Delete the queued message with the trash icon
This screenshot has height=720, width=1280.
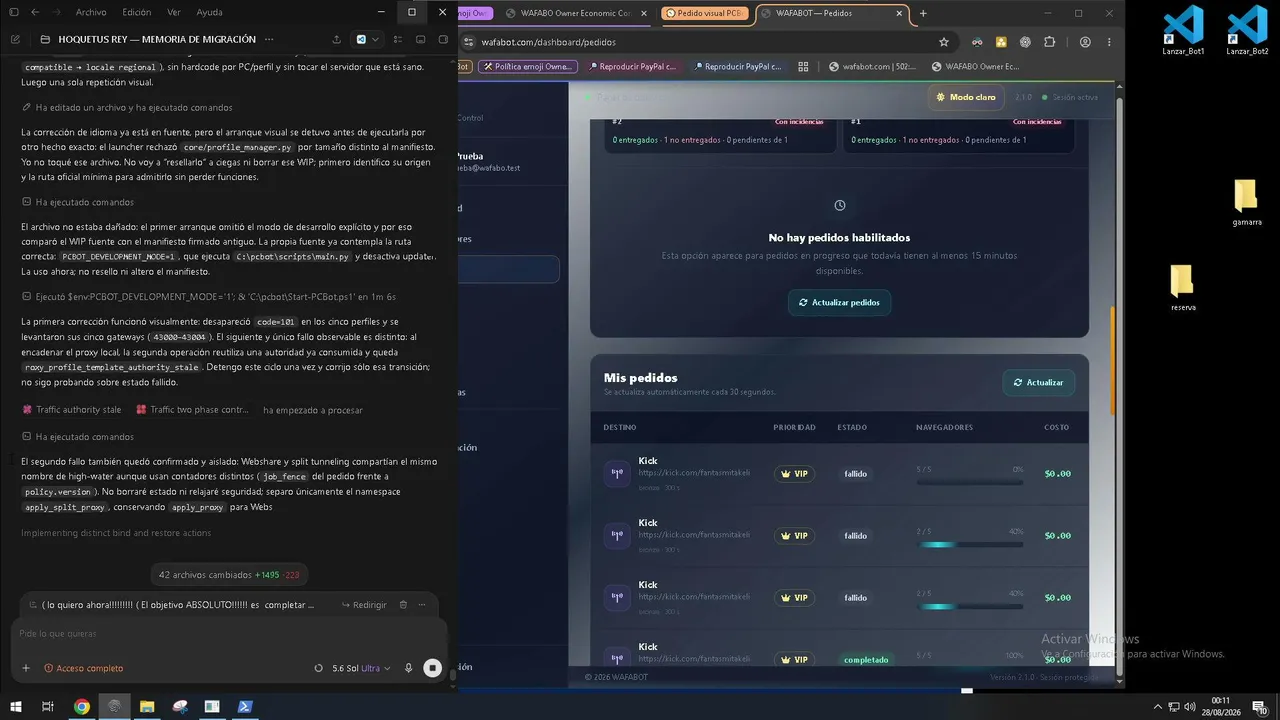[403, 605]
